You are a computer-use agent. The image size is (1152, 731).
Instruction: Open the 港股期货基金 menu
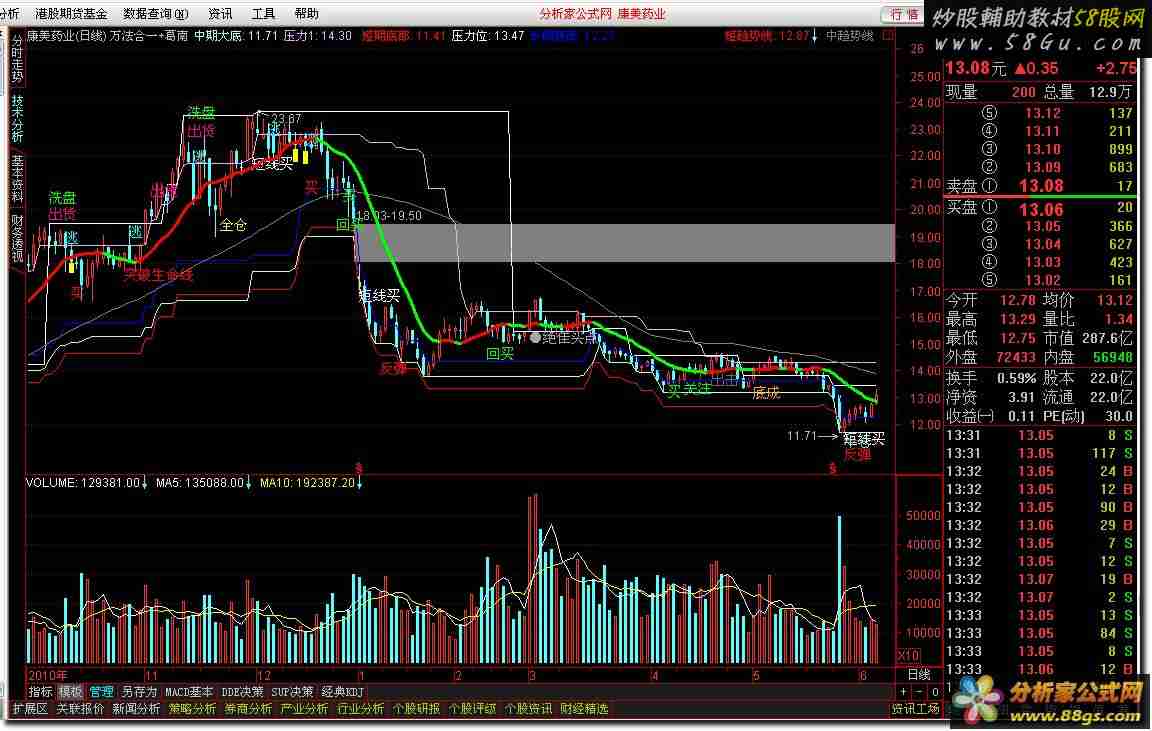tap(71, 14)
